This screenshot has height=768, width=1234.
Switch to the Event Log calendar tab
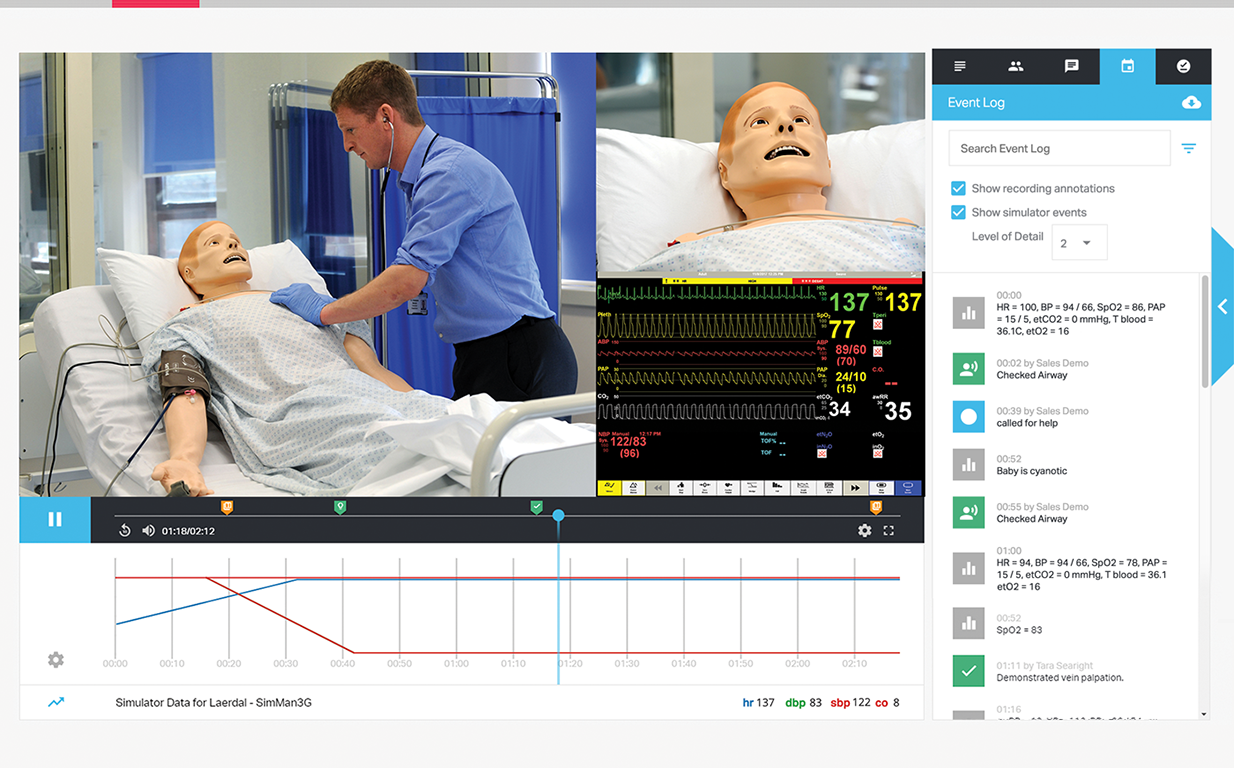point(1127,66)
